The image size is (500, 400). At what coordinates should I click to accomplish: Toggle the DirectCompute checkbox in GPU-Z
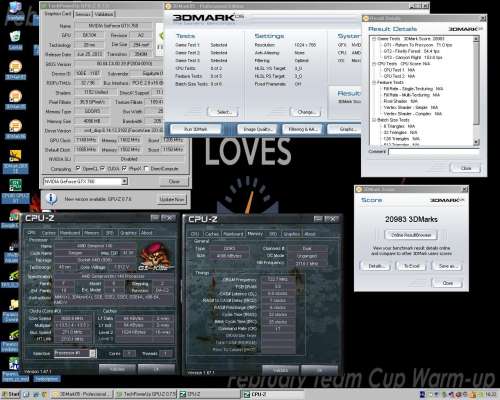pos(146,169)
